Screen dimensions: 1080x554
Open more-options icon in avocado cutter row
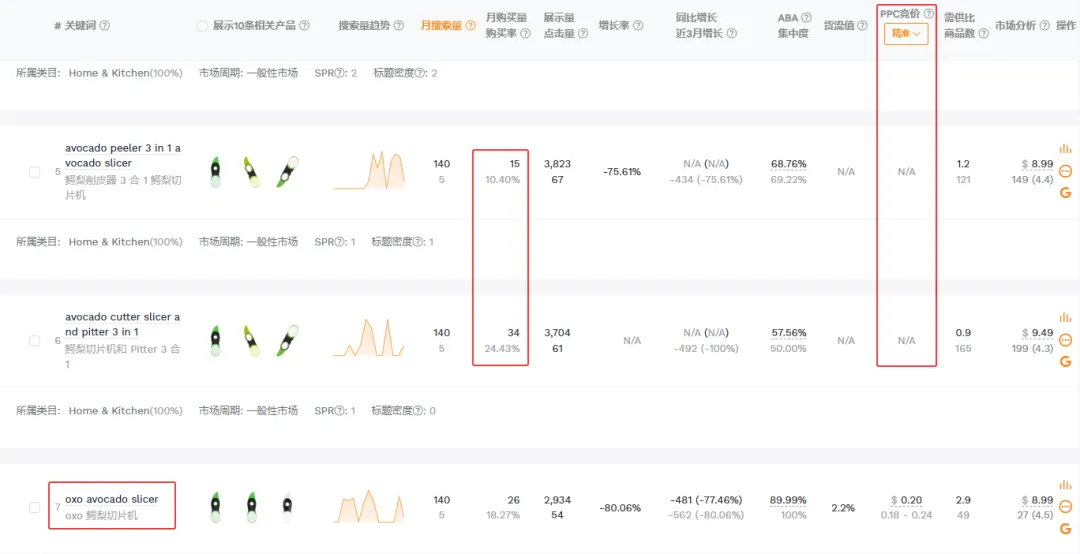[1066, 340]
